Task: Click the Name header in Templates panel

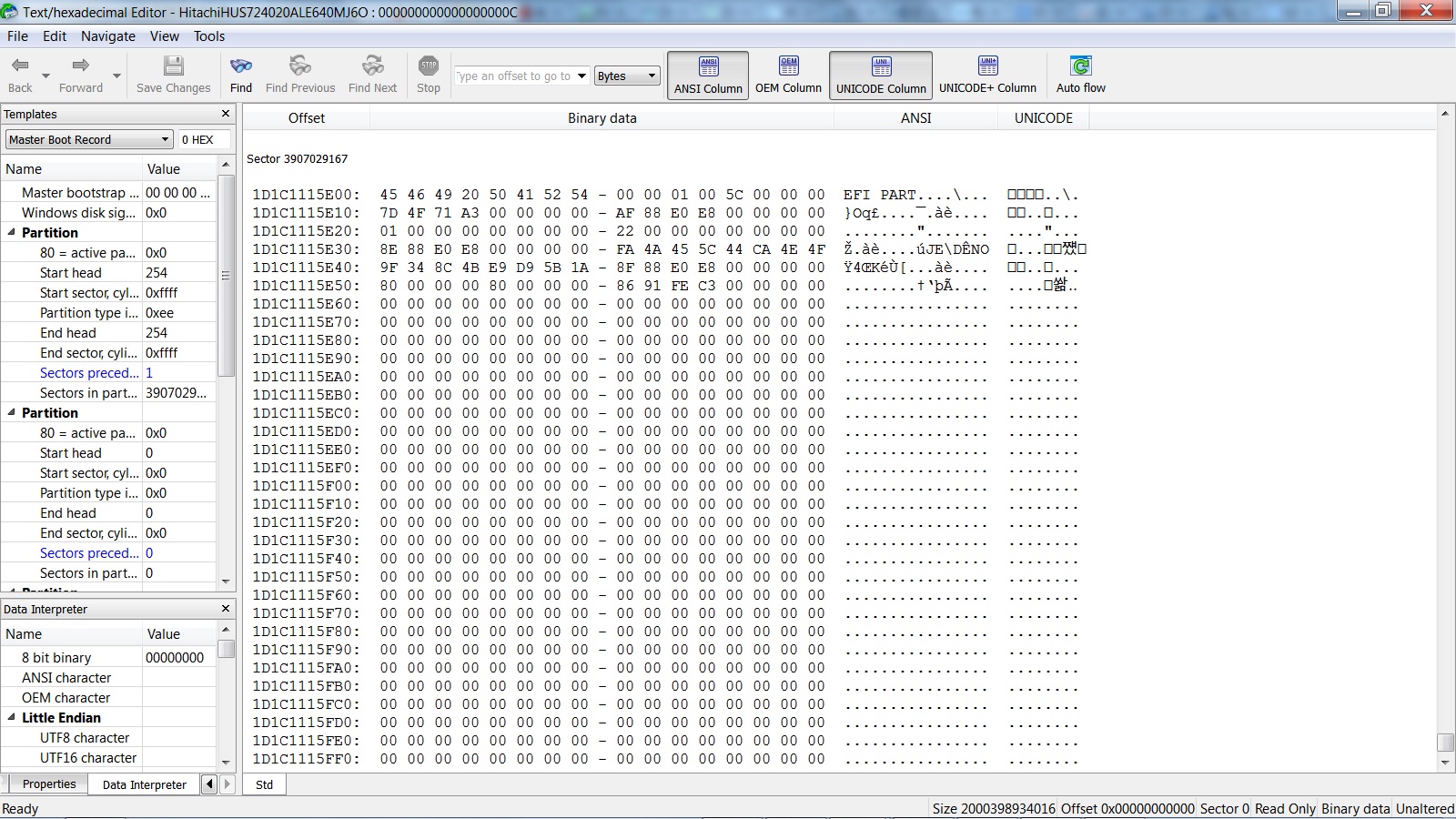Action: coord(71,168)
